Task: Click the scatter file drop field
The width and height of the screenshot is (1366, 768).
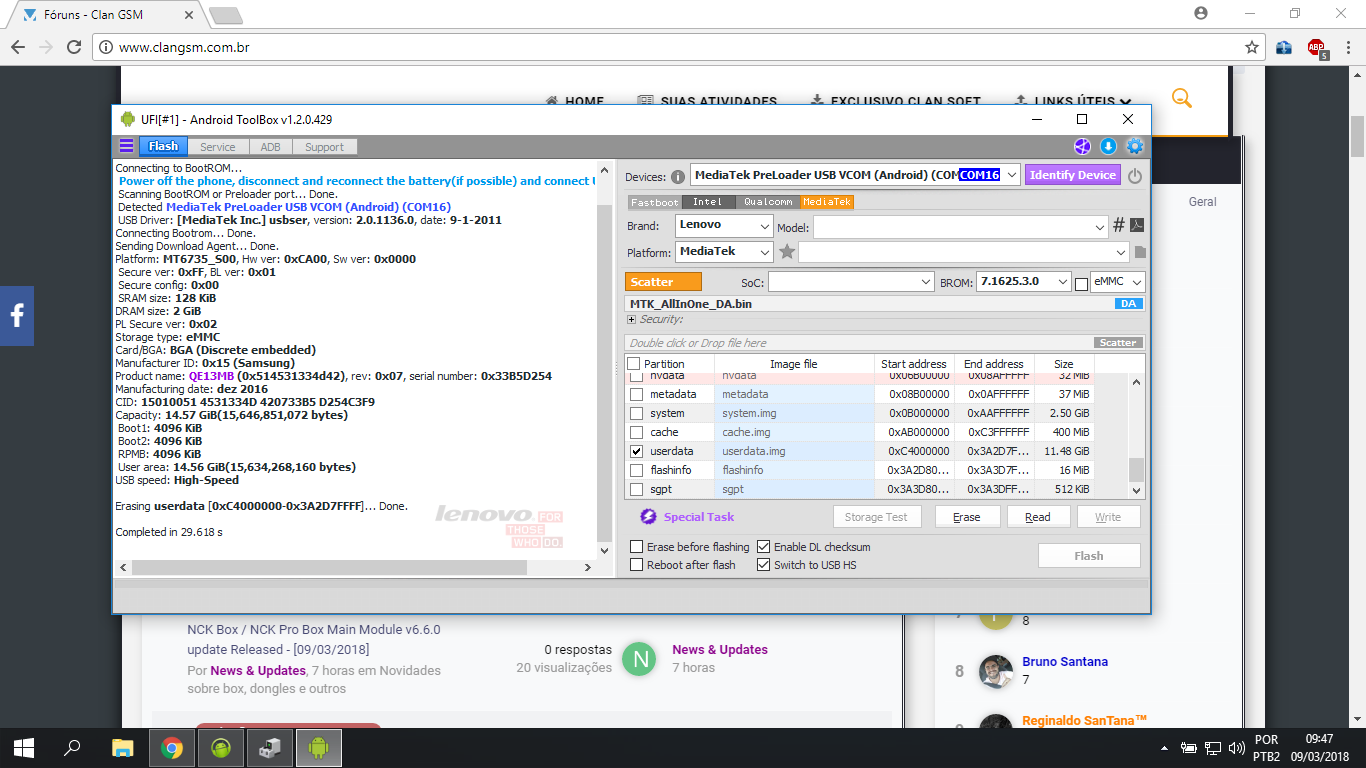Action: pyautogui.click(x=885, y=343)
